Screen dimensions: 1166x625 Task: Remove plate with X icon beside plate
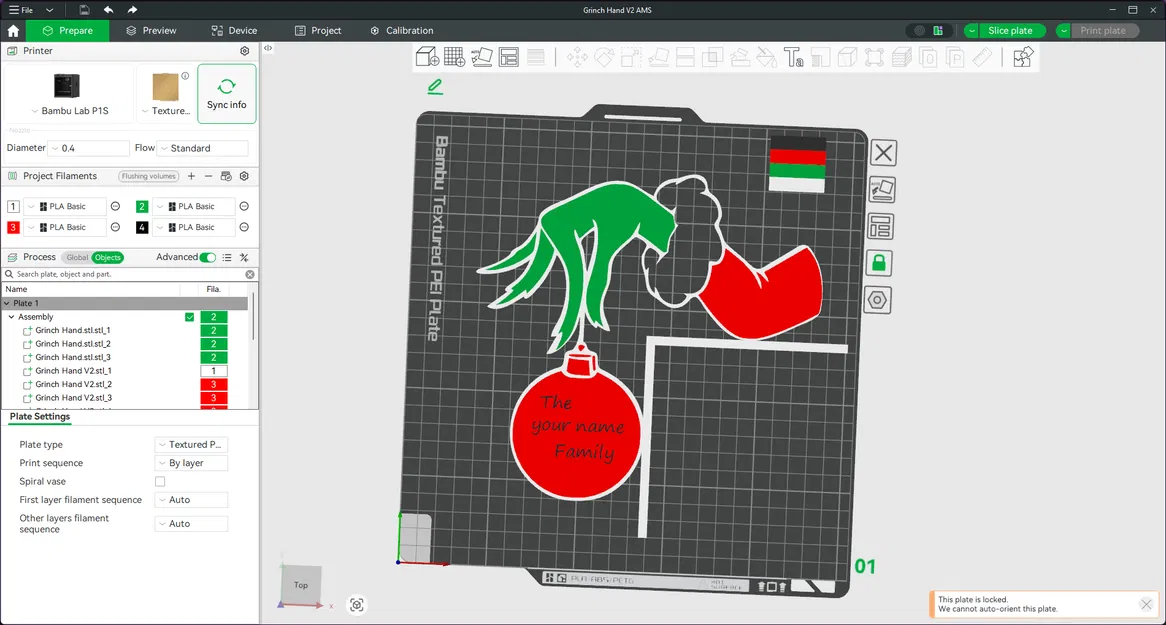[x=883, y=153]
